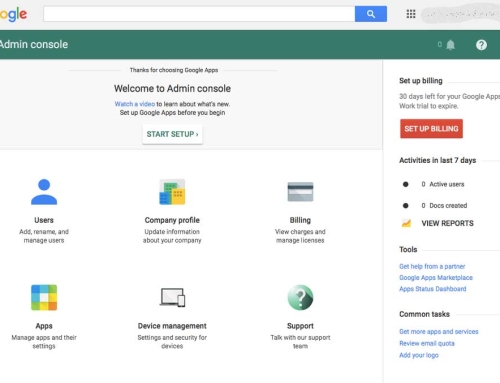Open Review email quota link
The width and height of the screenshot is (500, 383).
(x=427, y=343)
